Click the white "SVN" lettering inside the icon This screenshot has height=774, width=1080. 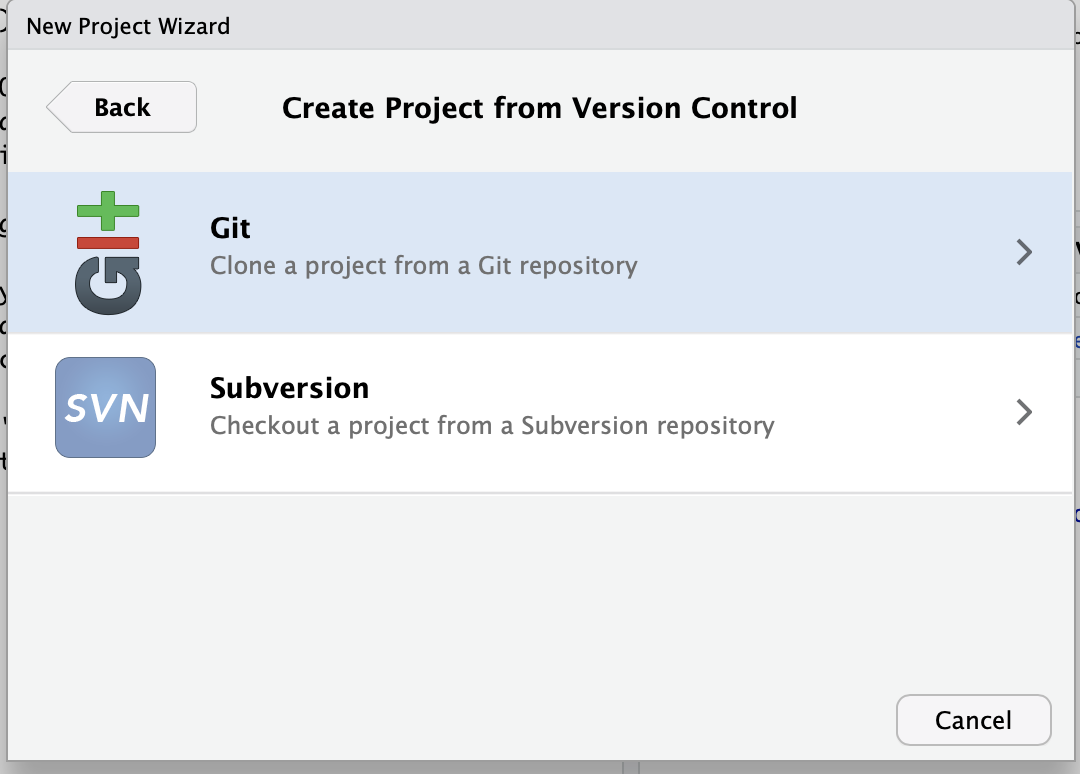[x=106, y=408]
